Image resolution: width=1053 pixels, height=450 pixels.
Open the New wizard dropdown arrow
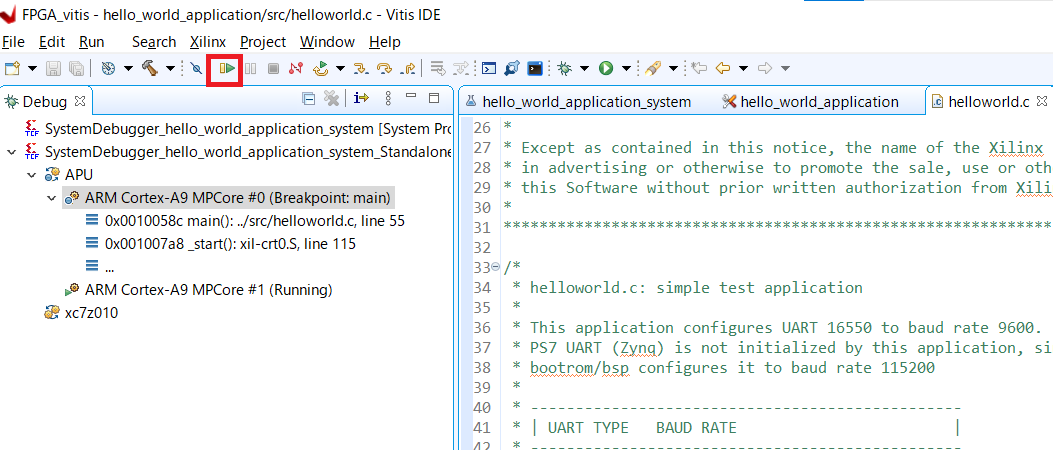click(x=31, y=69)
